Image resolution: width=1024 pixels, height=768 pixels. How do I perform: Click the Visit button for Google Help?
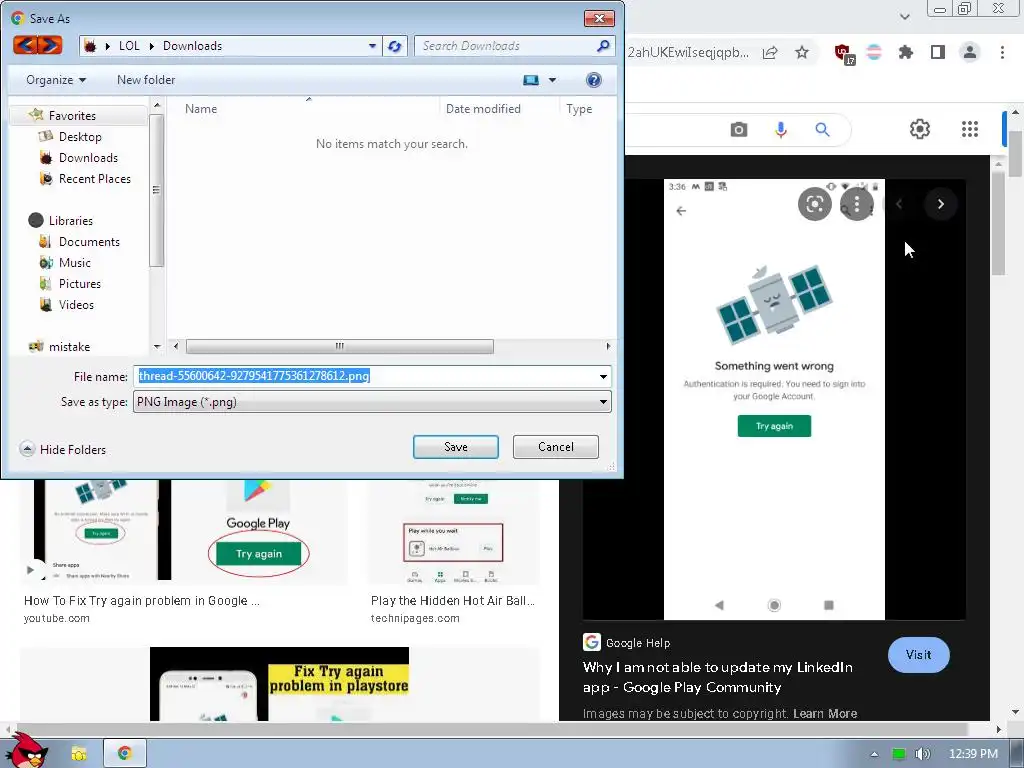918,654
